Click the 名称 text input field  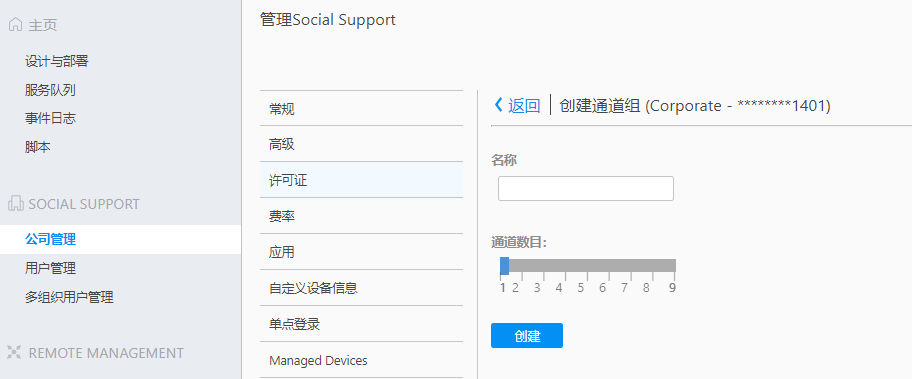586,188
